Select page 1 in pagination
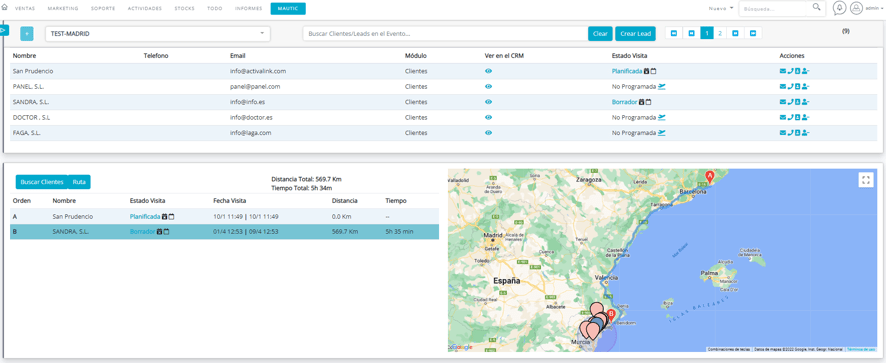 point(707,33)
